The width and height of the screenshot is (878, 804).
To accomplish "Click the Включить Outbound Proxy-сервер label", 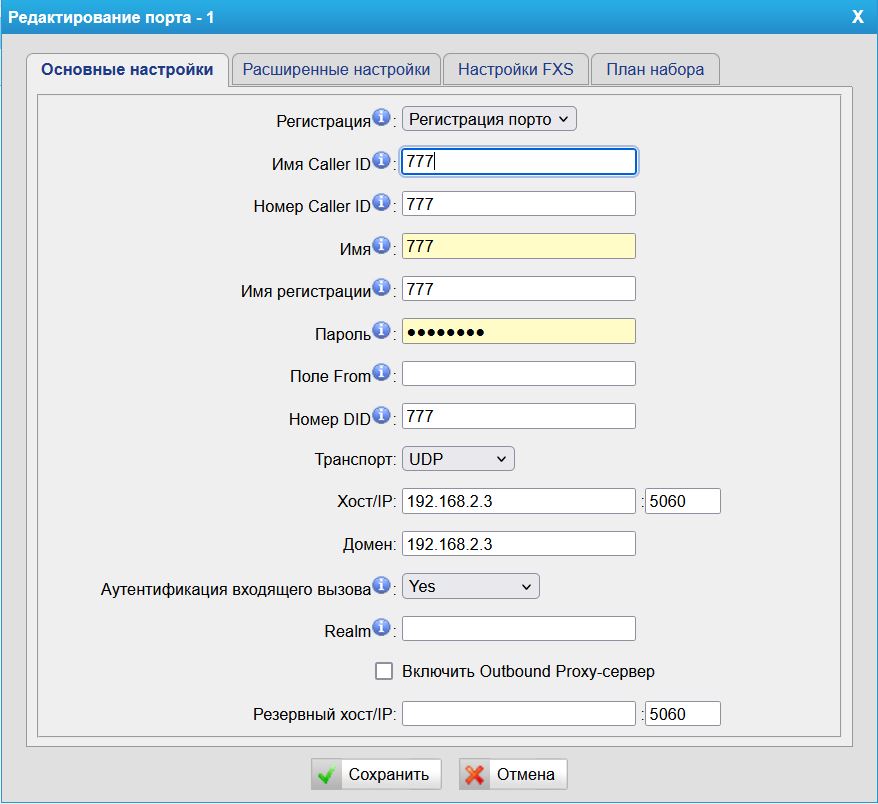I will [528, 671].
